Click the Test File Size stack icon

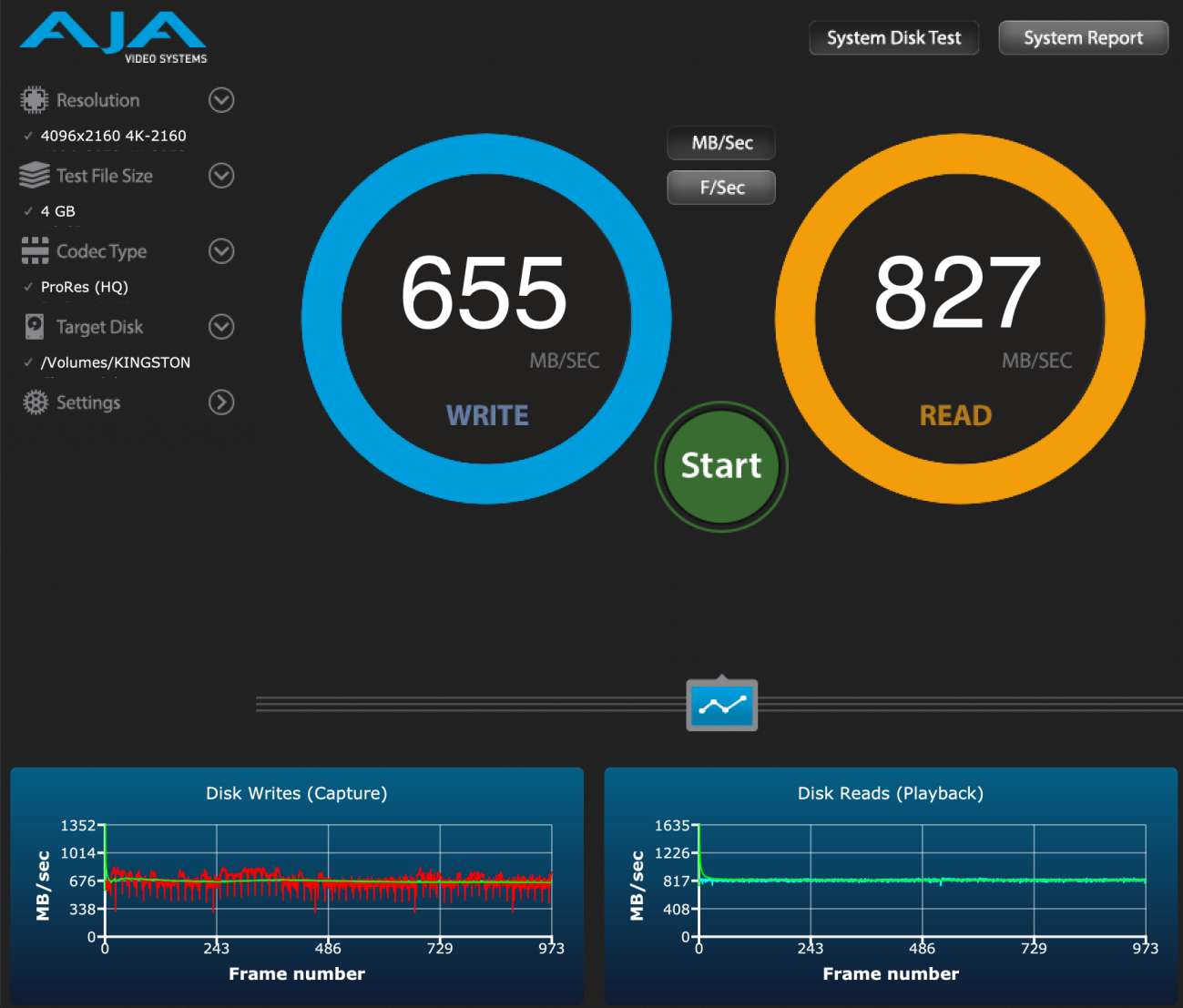35,175
